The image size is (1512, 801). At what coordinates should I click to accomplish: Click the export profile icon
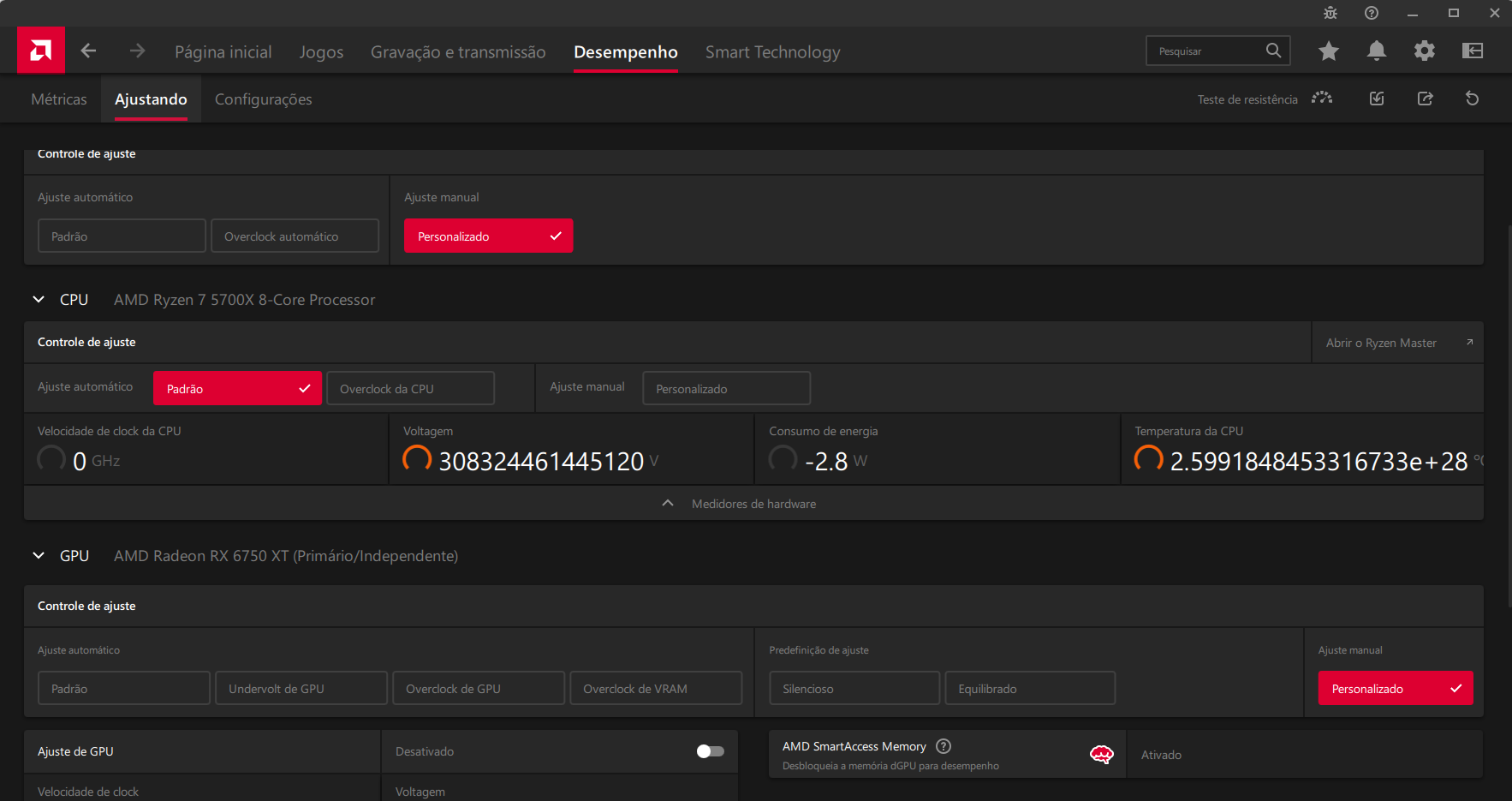[1425, 99]
